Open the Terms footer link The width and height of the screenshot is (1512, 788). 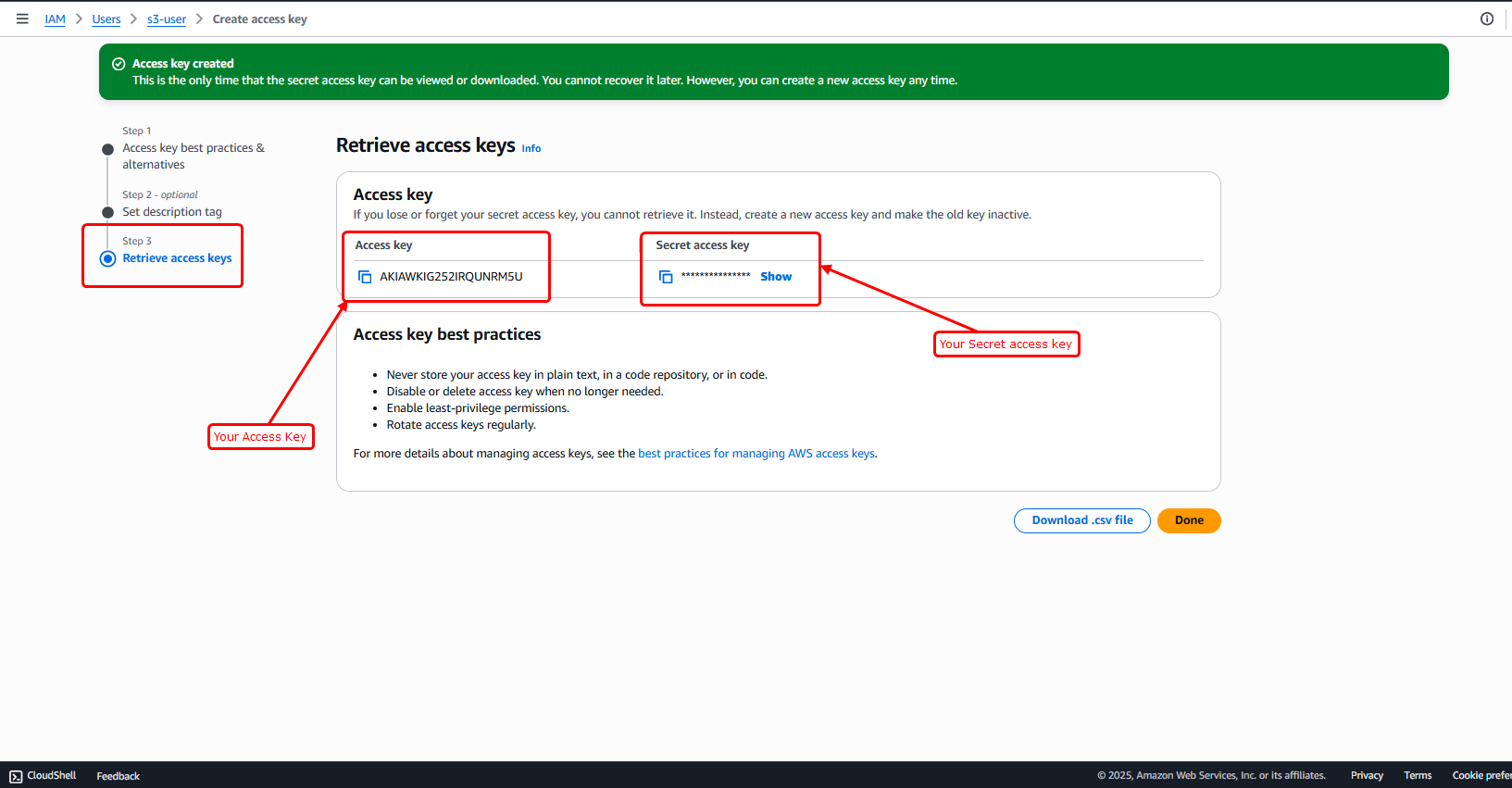point(1417,776)
